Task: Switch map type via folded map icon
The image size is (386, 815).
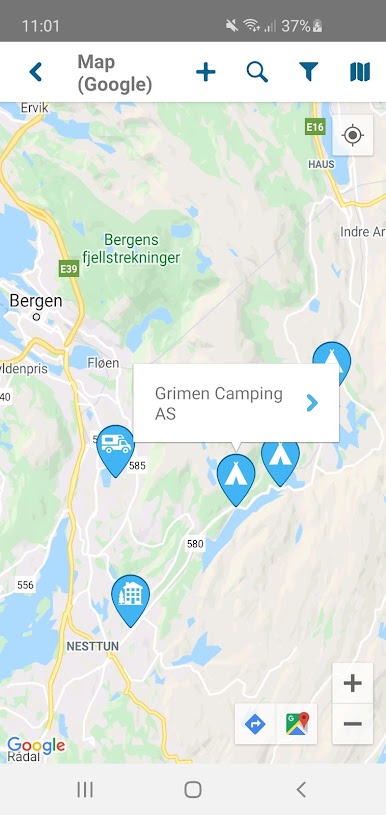Action: point(360,72)
